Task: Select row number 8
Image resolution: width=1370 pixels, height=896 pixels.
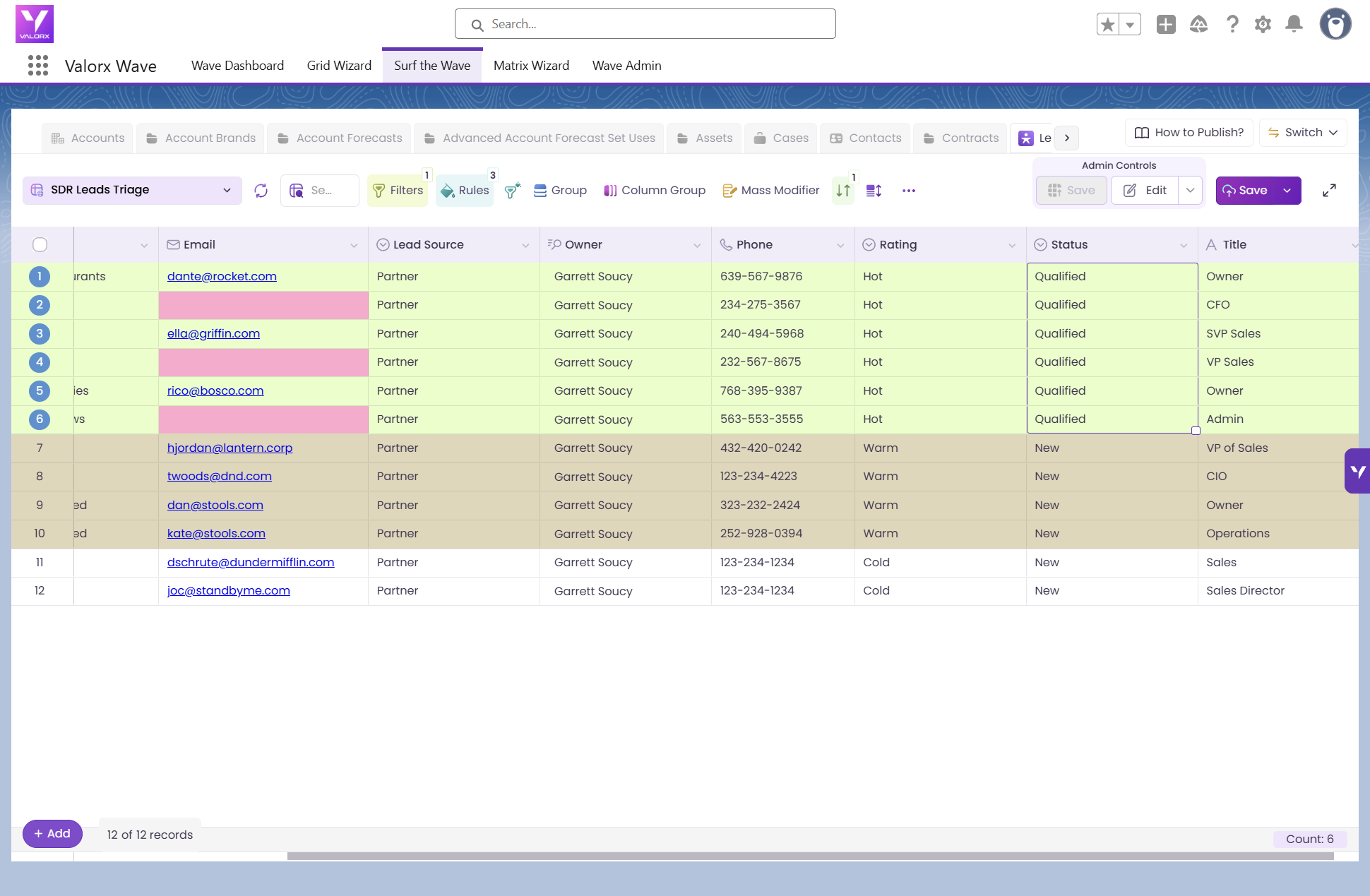Action: click(x=40, y=477)
